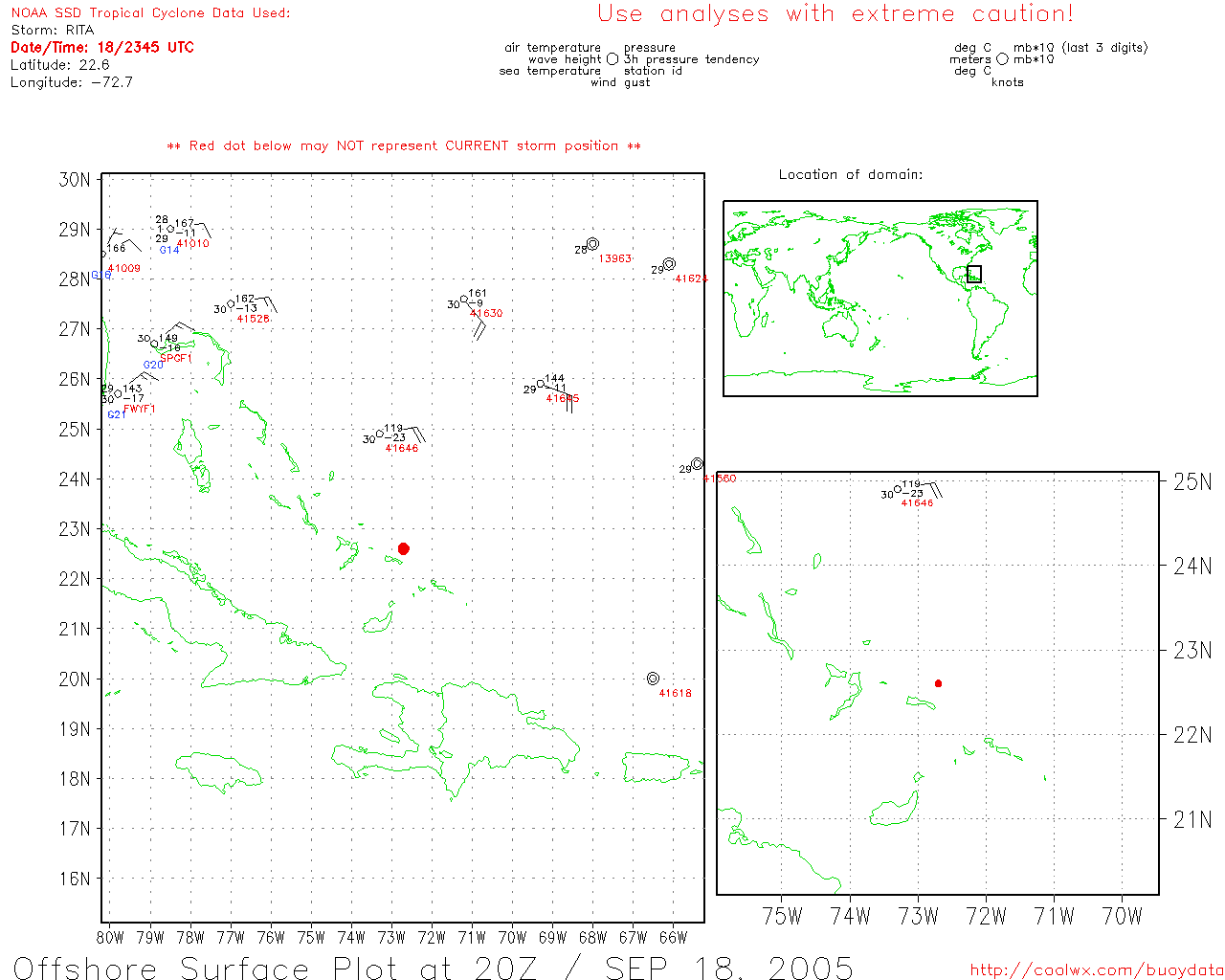Click the red storm position dot on main map
Viewport: 1225px width, 980px height.
(x=404, y=548)
